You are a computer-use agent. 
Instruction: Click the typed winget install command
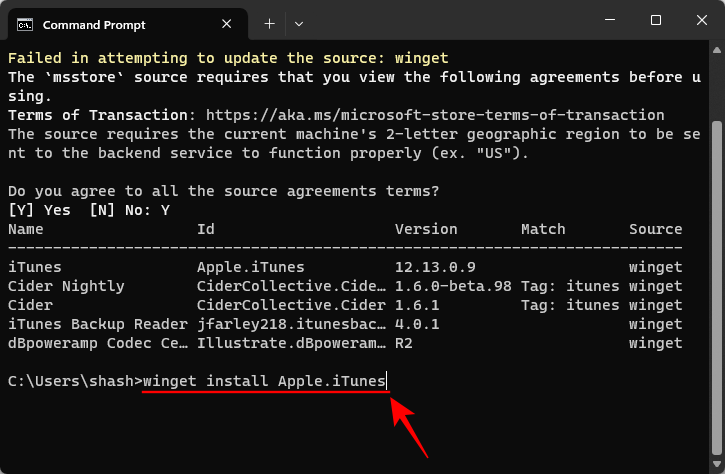(264, 381)
